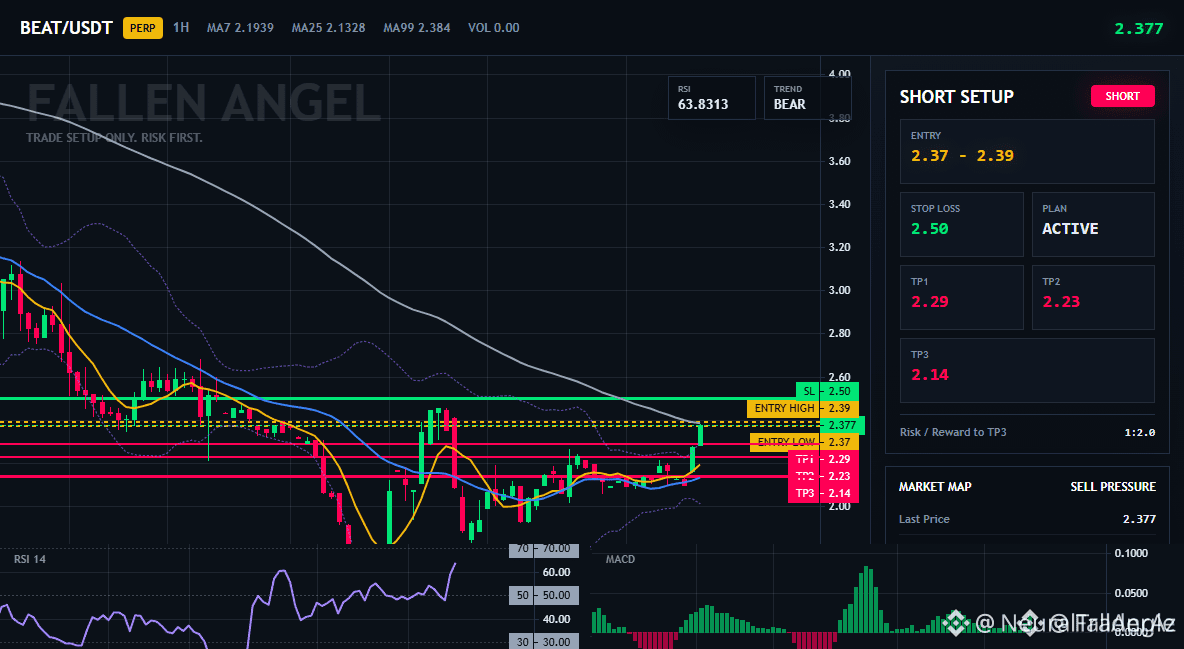
Task: Click the MA7 2.1939 indicator label
Action: point(240,28)
